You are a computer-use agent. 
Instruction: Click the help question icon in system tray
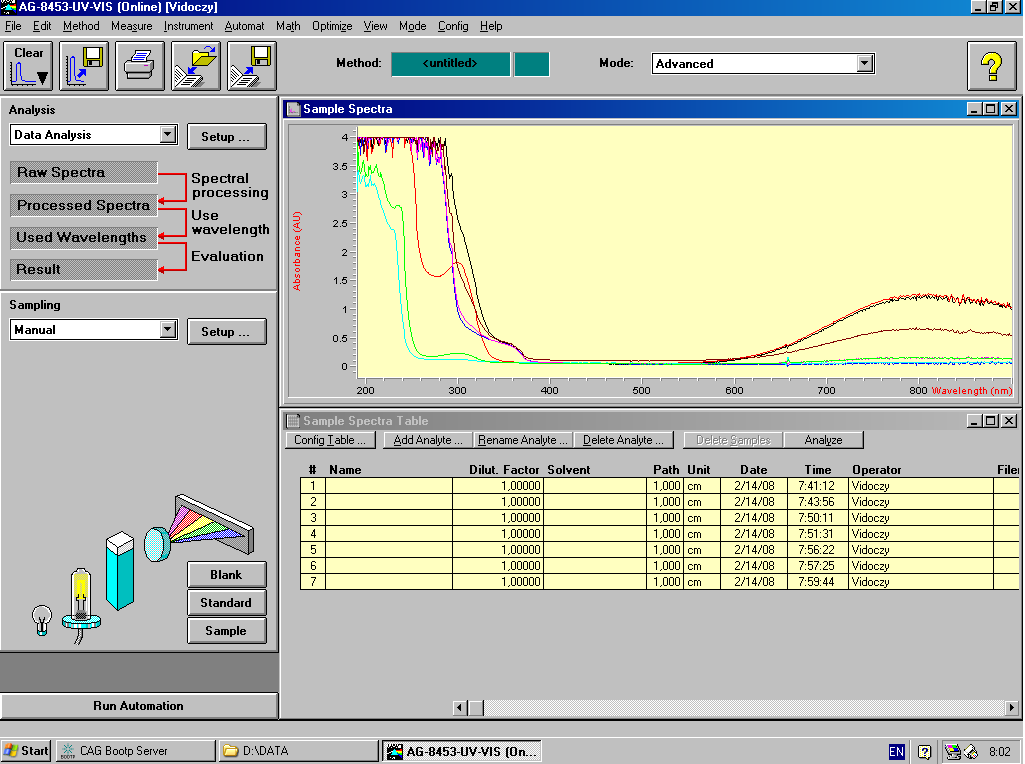pos(924,752)
